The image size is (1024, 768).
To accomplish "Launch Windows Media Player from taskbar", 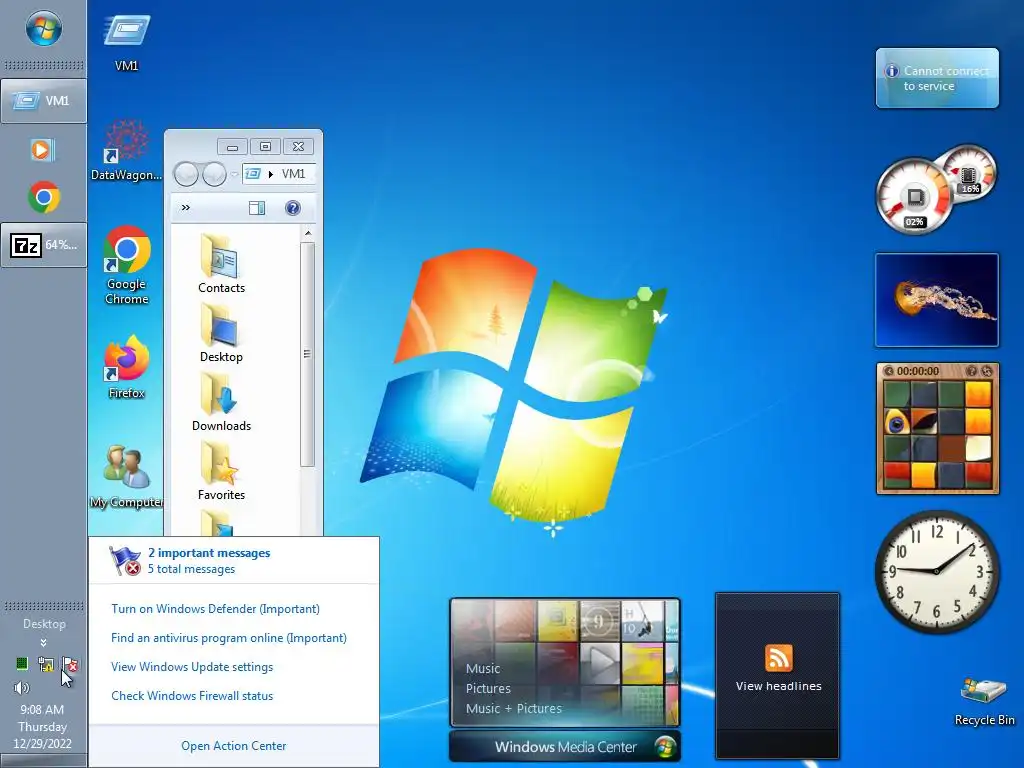I will 43,150.
